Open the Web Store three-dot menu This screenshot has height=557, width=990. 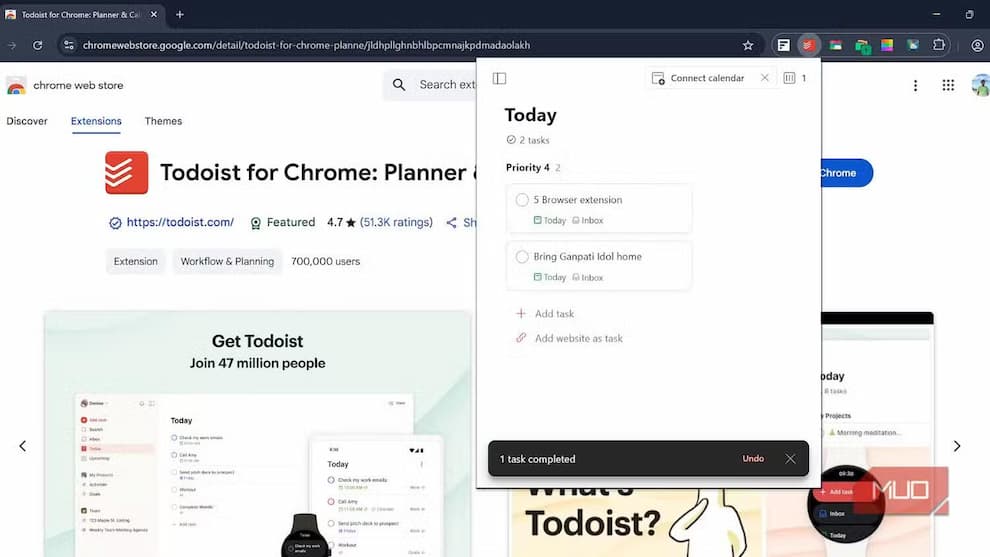coord(915,85)
